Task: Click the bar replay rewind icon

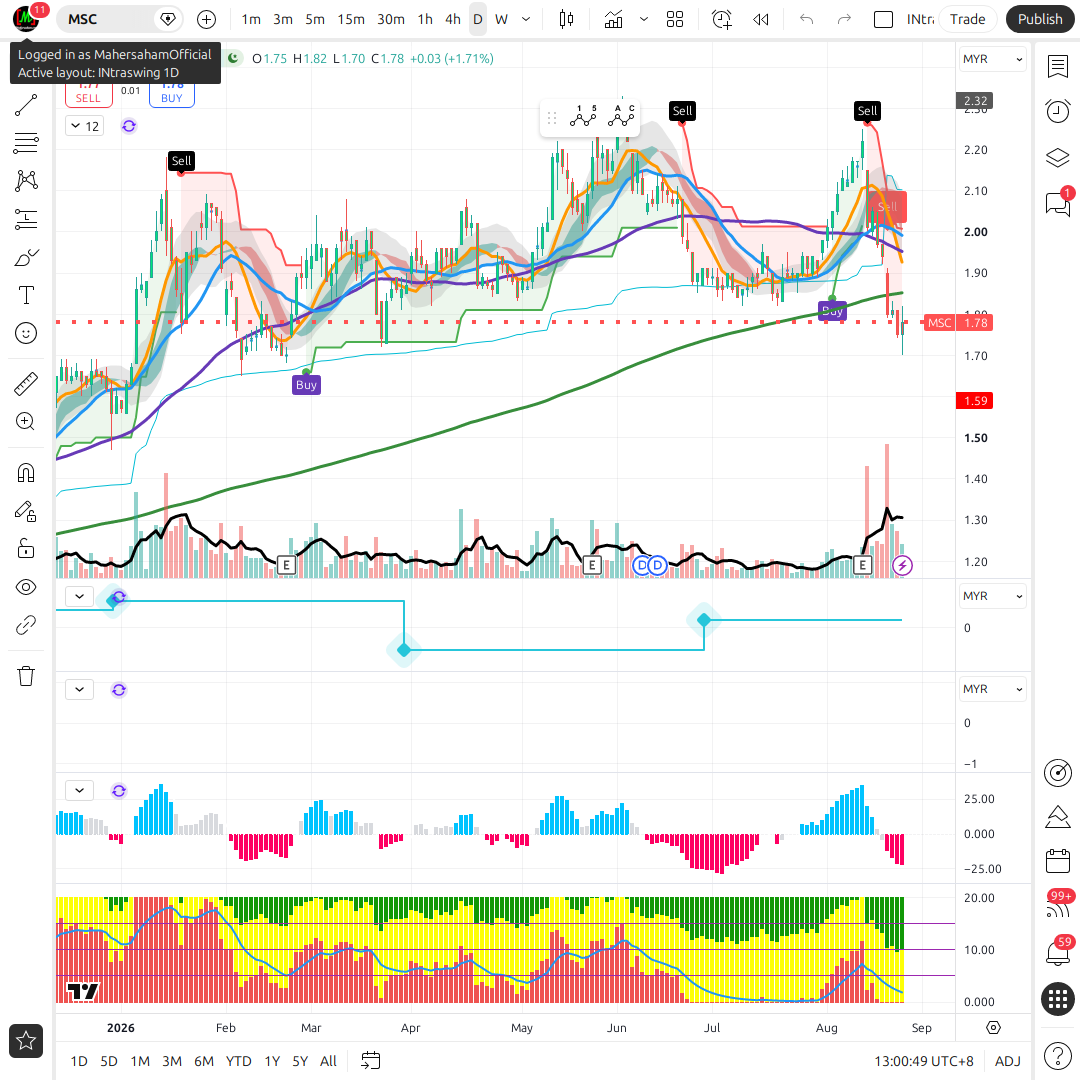Action: (x=760, y=19)
